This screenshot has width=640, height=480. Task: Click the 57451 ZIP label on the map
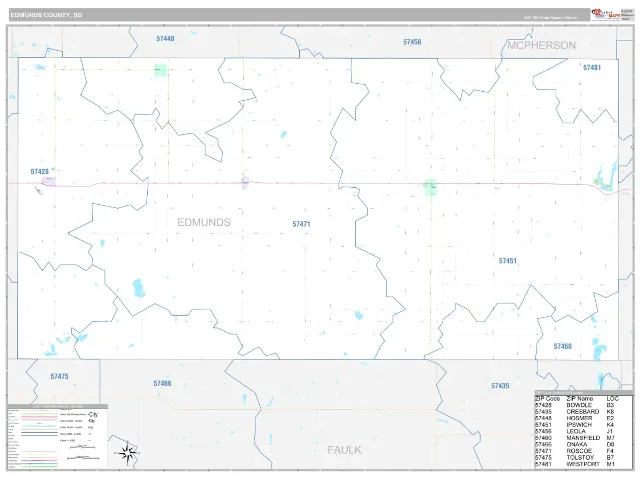[508, 261]
